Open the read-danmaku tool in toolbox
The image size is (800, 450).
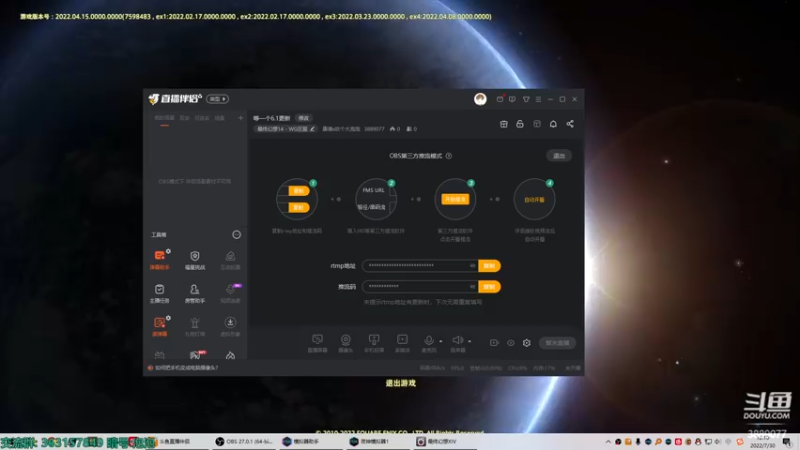click(159, 326)
